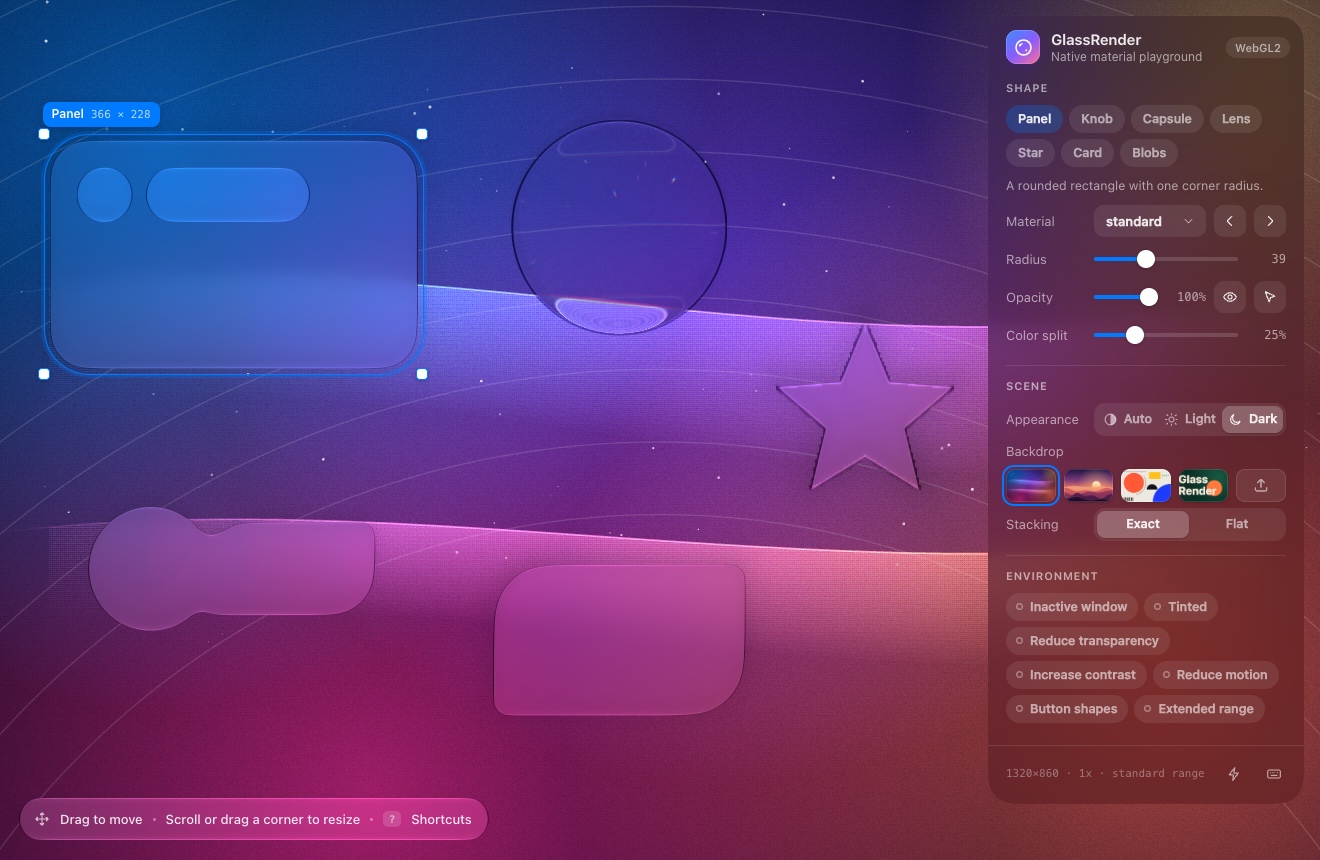The width and height of the screenshot is (1320, 860).
Task: Click the pill capsule inside the Panel shape
Action: tap(228, 195)
